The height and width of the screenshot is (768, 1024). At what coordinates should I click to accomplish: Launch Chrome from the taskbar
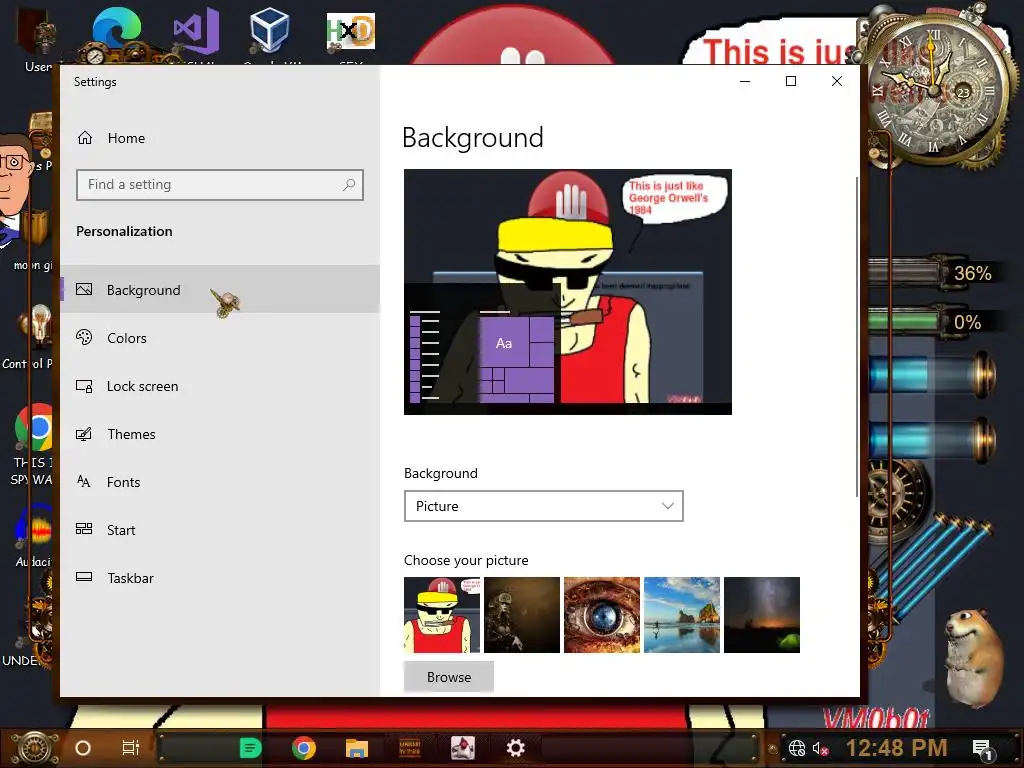pyautogui.click(x=304, y=748)
